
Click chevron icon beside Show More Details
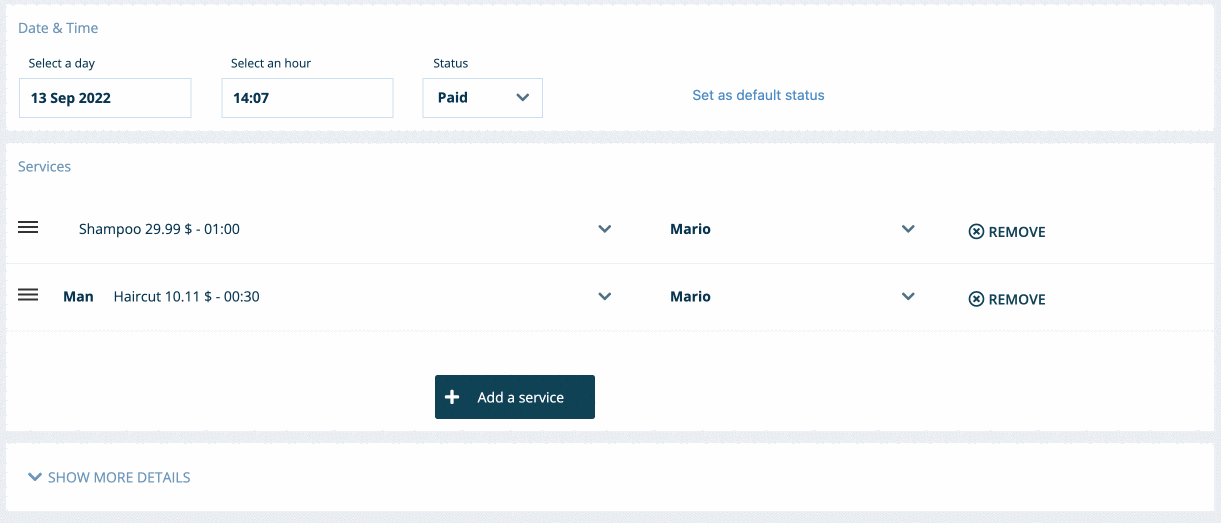click(36, 477)
